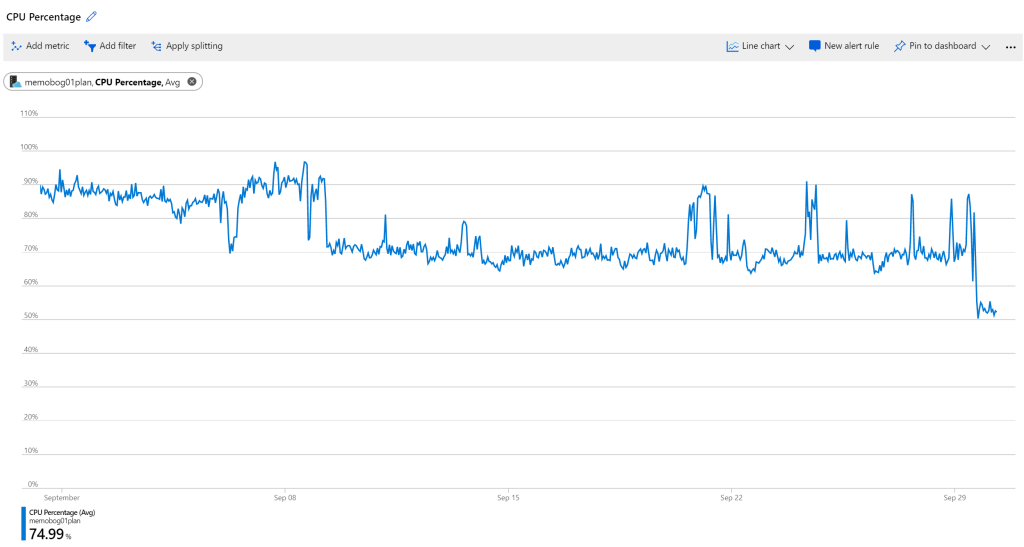
Task: Expand the Line chart dropdown chevron
Action: [790, 47]
